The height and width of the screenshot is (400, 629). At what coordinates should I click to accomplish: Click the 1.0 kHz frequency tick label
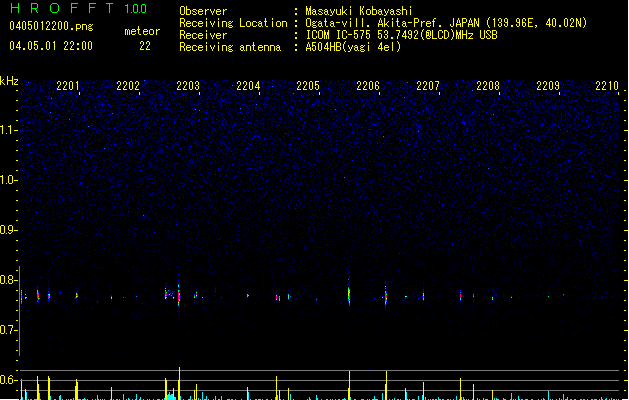coord(7,180)
